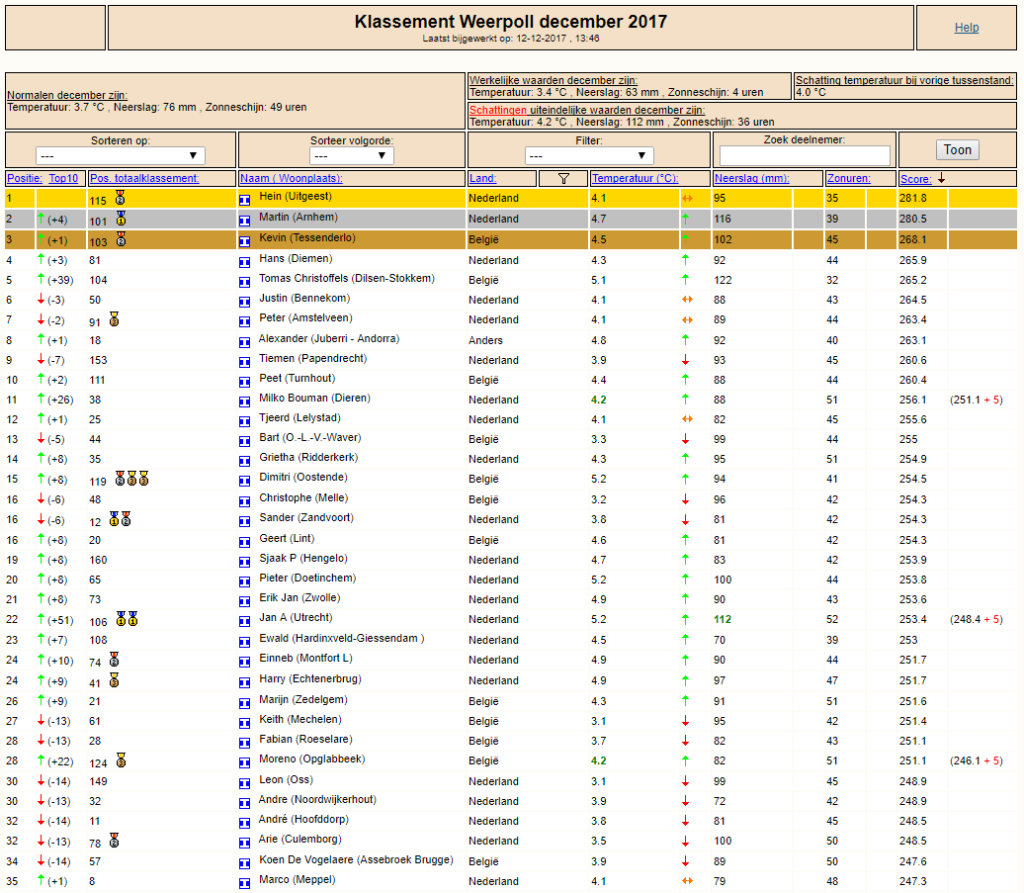Sort by the Temperatuur (°C) column header
This screenshot has height=893, width=1024.
click(635, 178)
